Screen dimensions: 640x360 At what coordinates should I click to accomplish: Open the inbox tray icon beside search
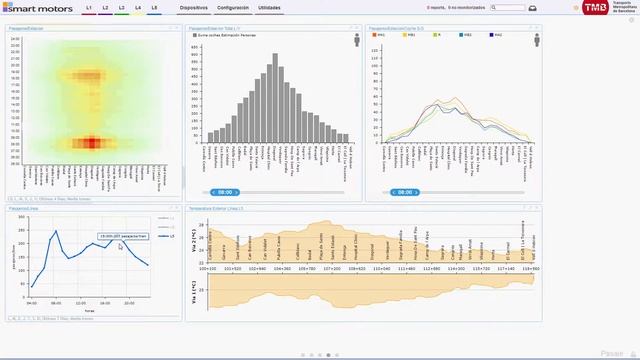533,8
